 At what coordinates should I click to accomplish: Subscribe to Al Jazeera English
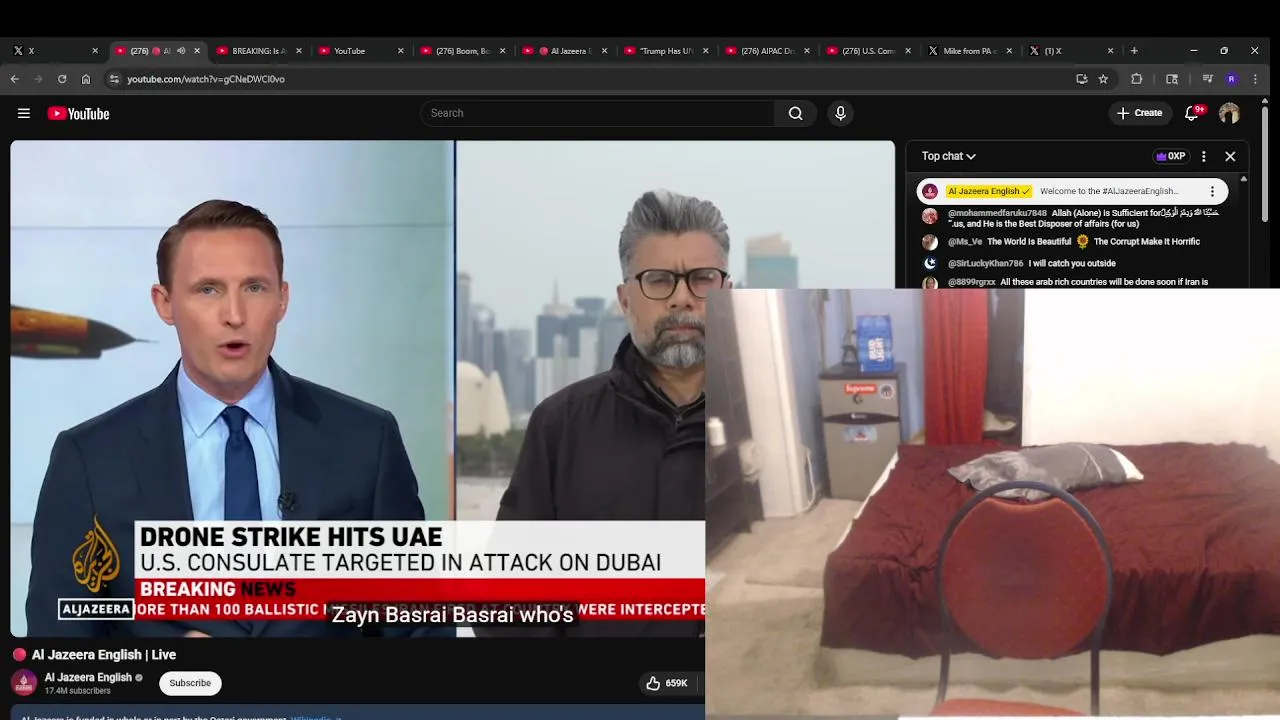(190, 683)
